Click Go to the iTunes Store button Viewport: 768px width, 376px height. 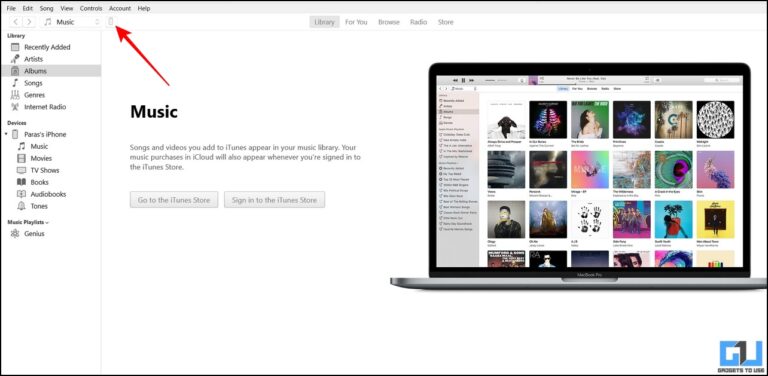coord(174,200)
